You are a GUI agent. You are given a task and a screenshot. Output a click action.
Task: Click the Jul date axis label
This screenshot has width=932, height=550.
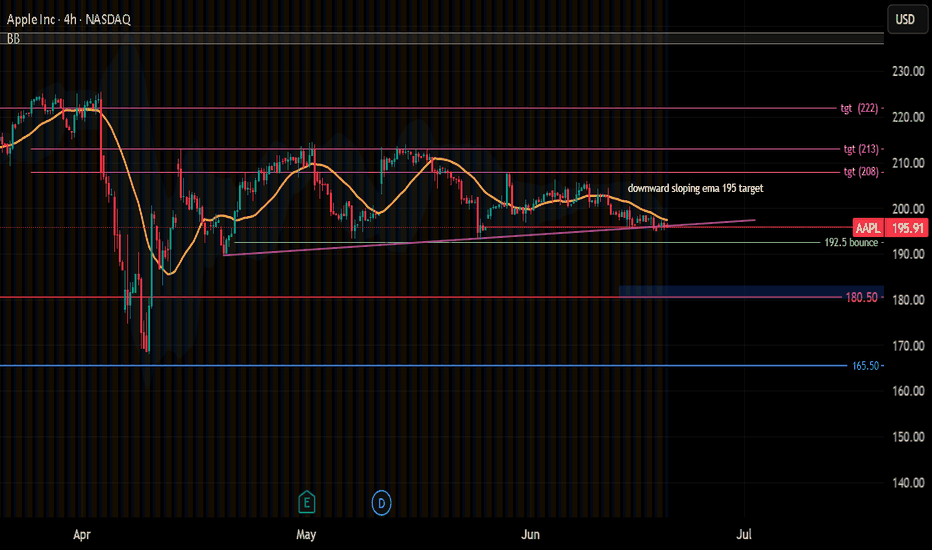pos(744,535)
